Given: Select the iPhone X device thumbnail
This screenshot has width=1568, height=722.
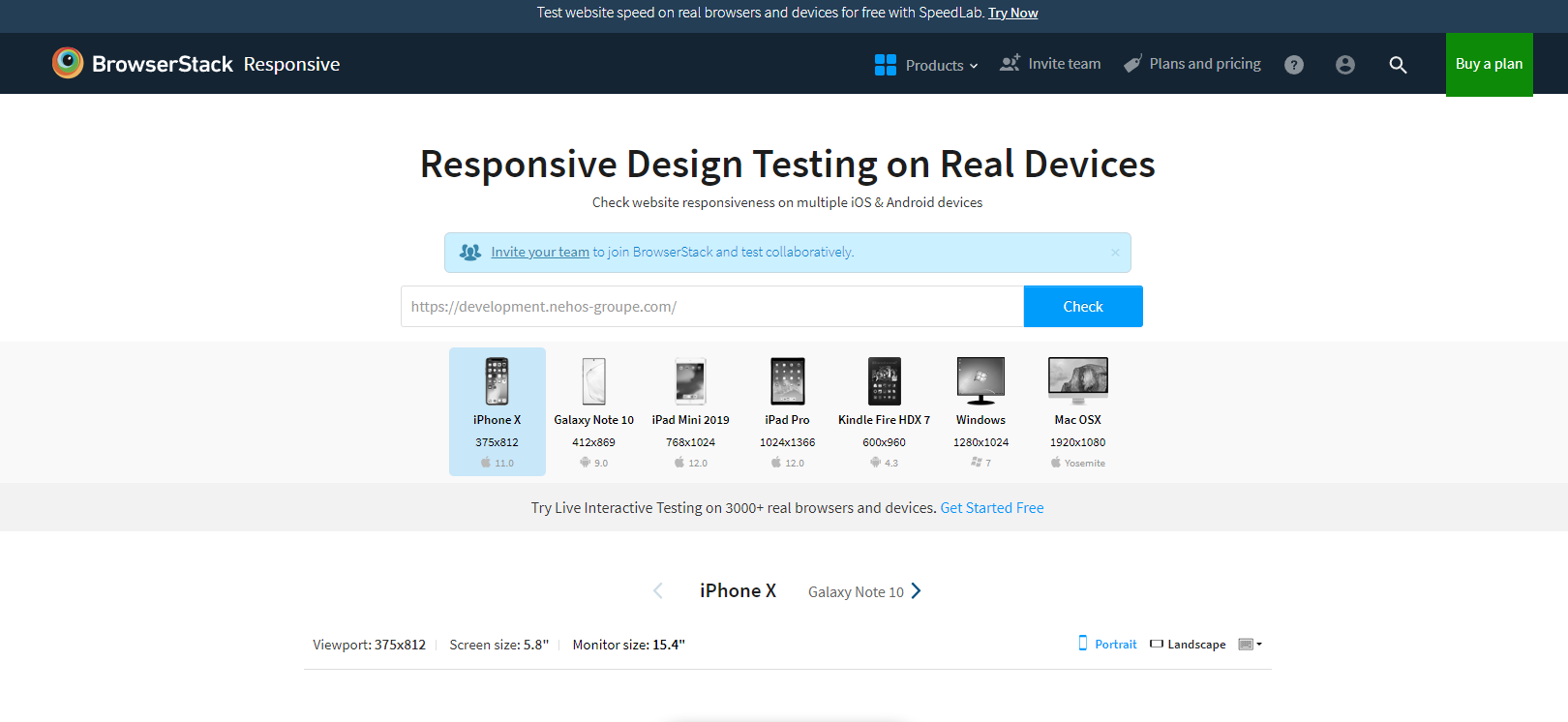Looking at the screenshot, I should pyautogui.click(x=498, y=411).
